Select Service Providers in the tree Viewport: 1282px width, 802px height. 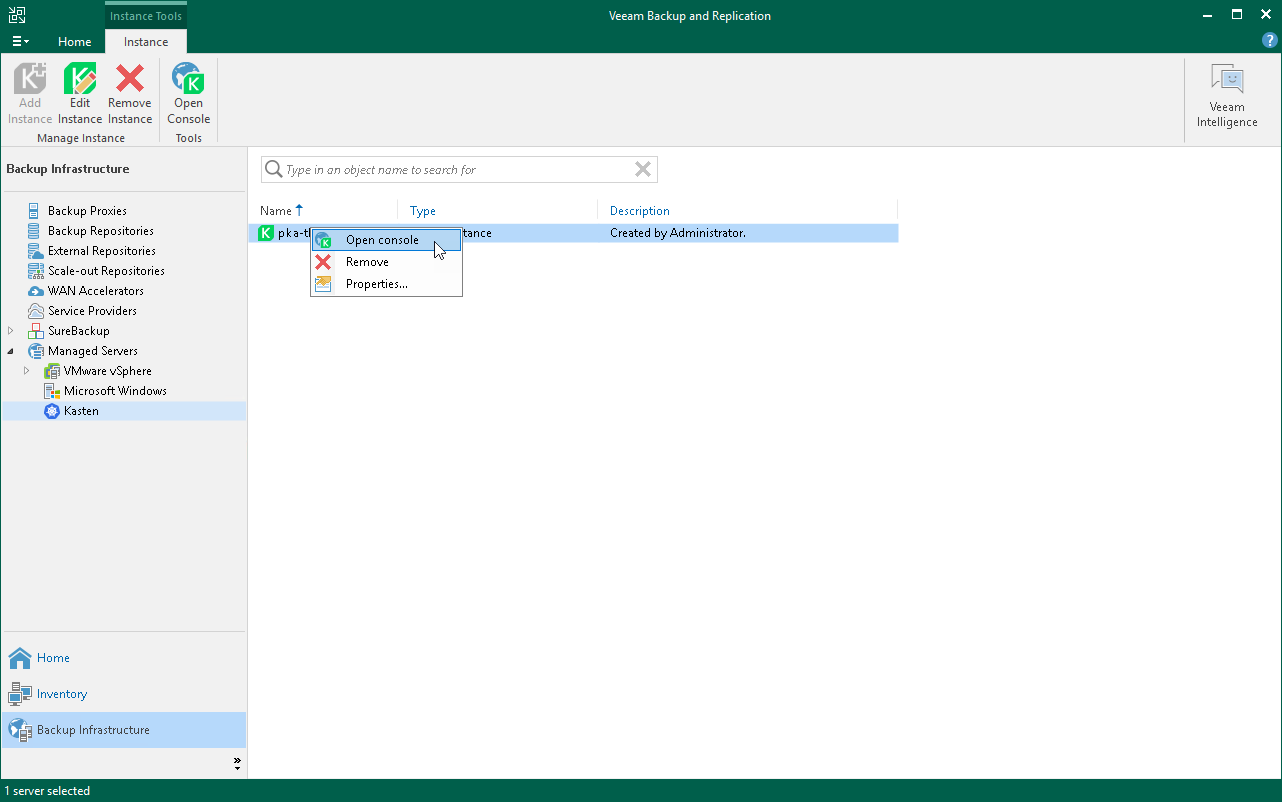92,311
